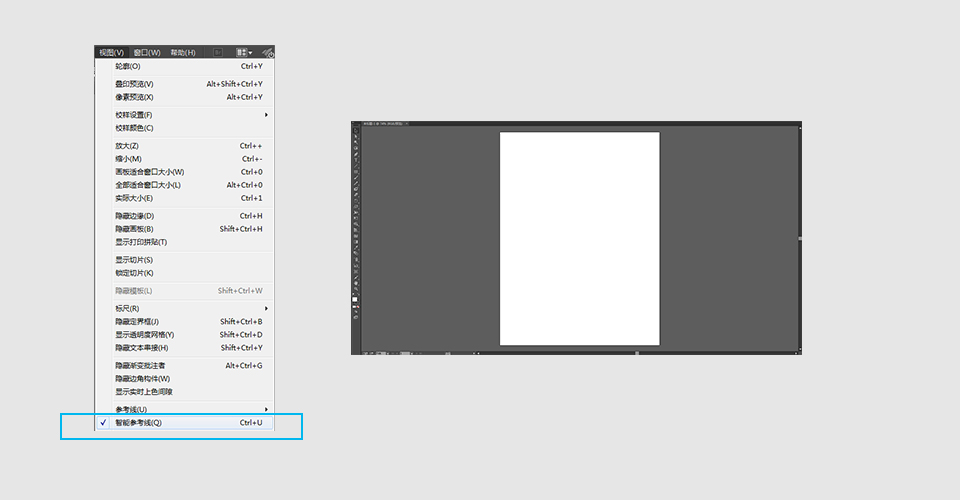
Task: Expand the 校样设置(F) submenu
Action: 135,115
